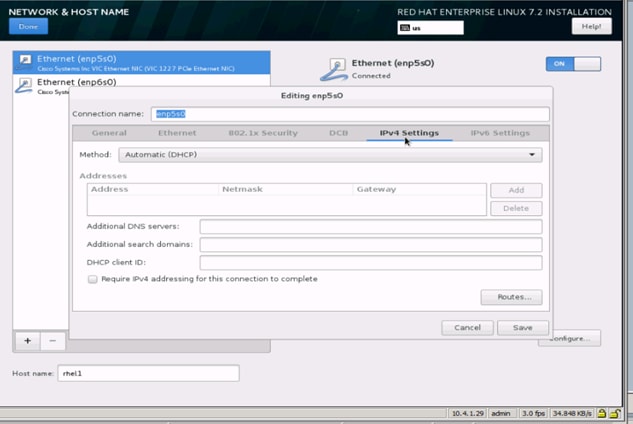Click the 3.0 fps status bar entry
This screenshot has width=633, height=424.
pyautogui.click(x=533, y=414)
